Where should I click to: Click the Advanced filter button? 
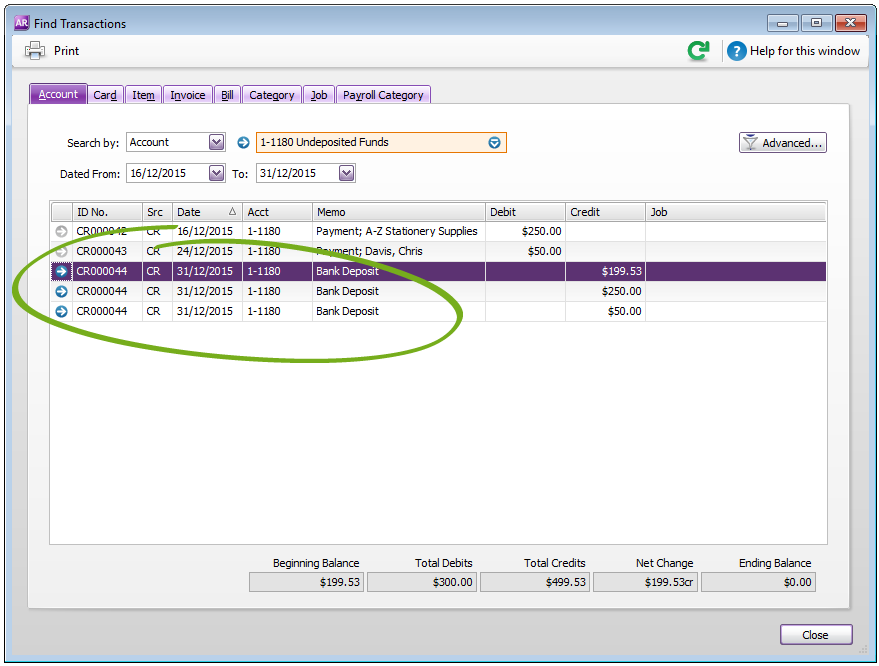(782, 143)
